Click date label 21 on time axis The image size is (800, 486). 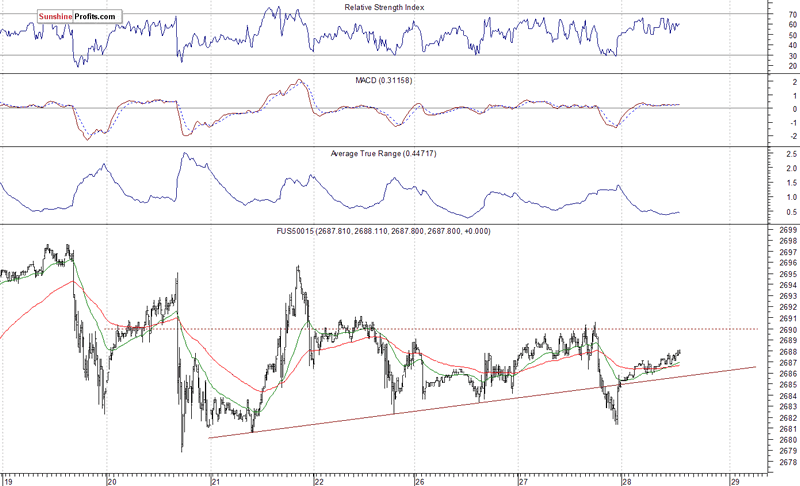[x=215, y=481]
